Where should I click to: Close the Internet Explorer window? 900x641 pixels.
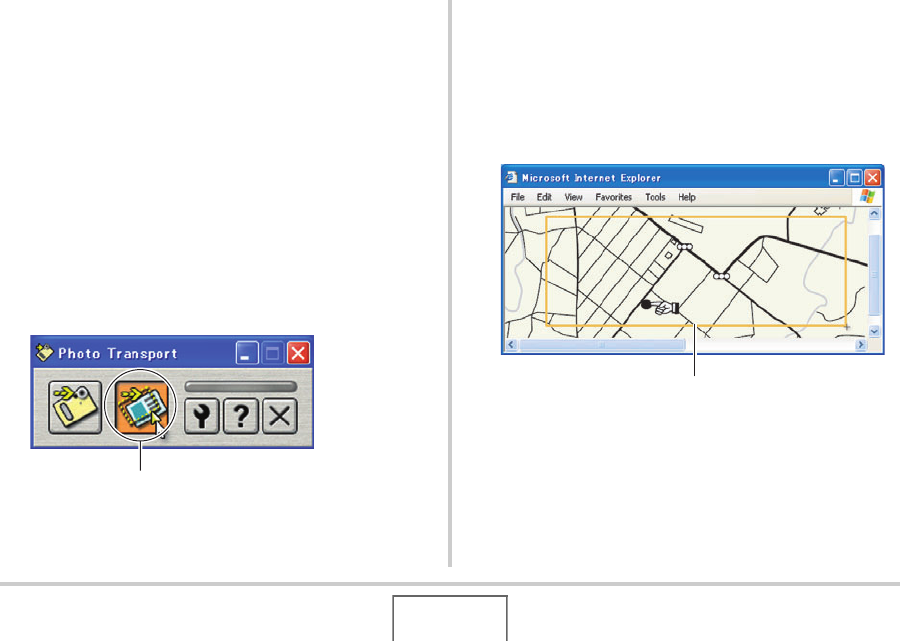tap(872, 178)
